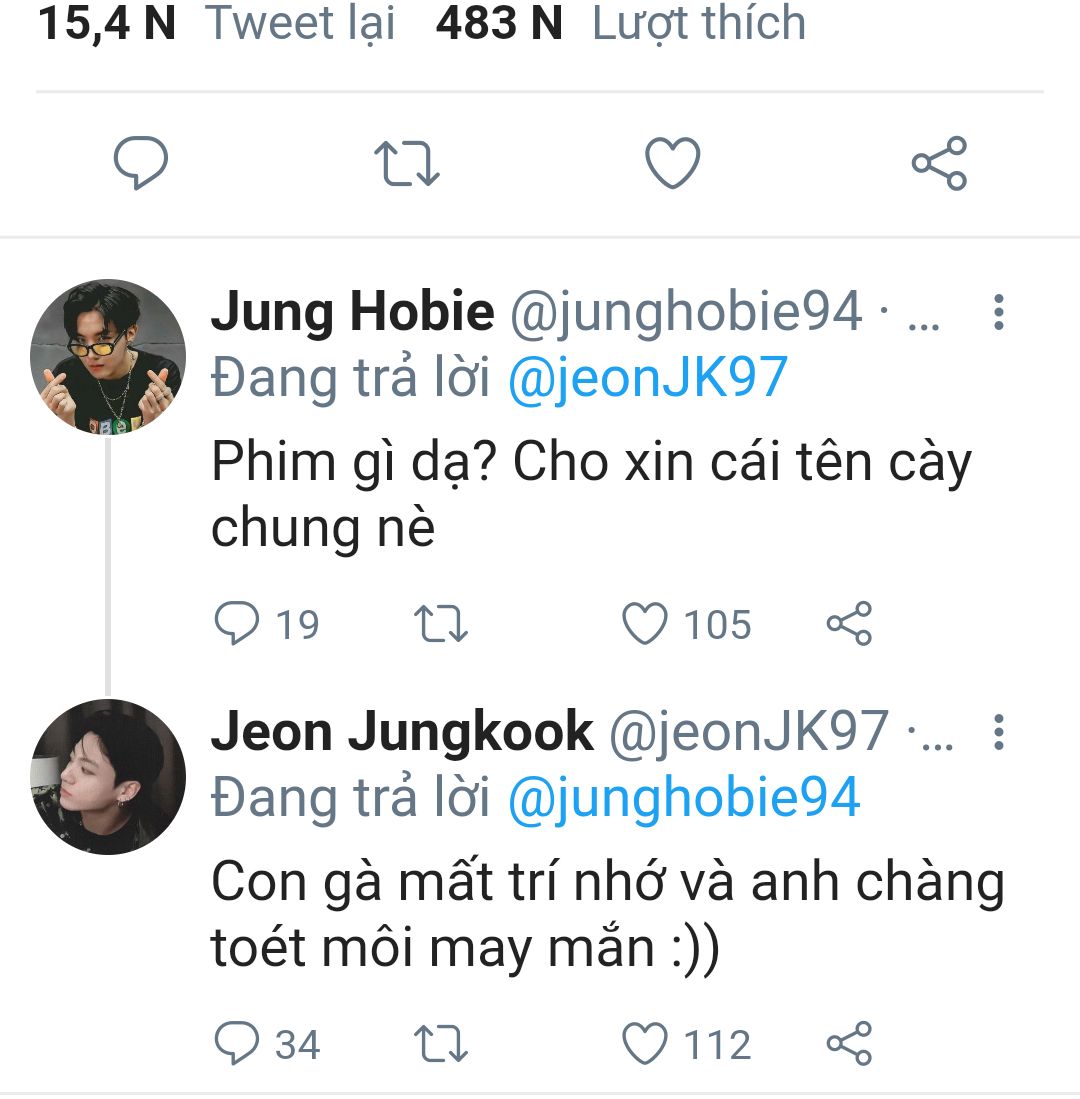Retweet the main tweet
This screenshot has height=1099, width=1080.
point(406,163)
